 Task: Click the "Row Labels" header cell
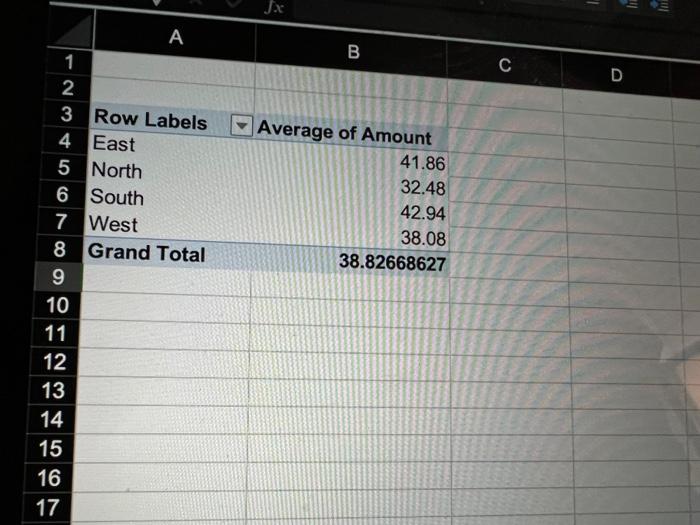[x=172, y=121]
